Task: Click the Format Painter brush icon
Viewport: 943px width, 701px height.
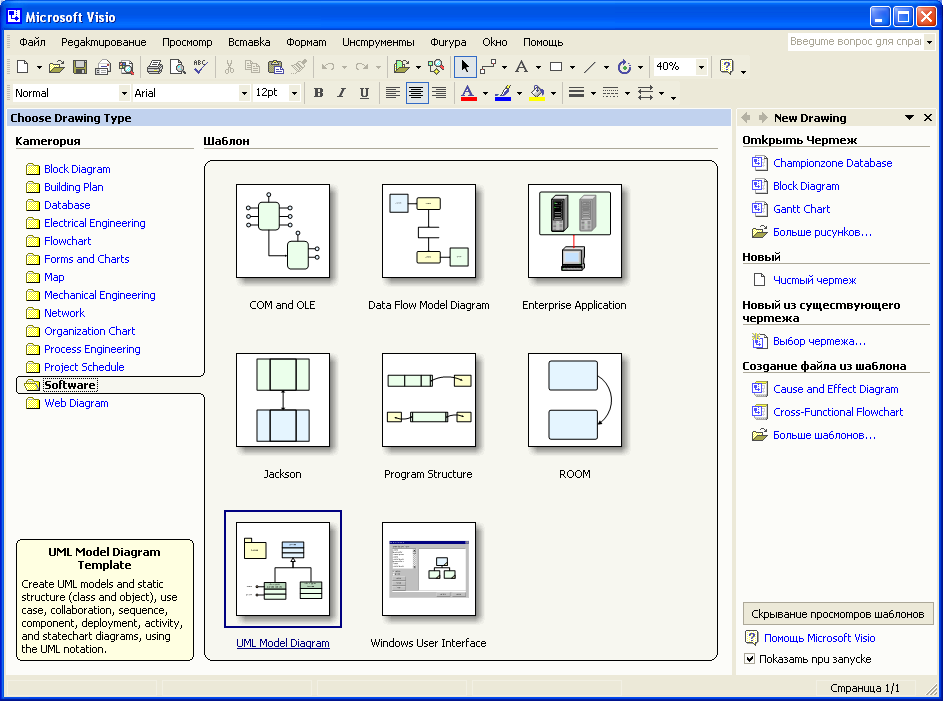Action: click(x=299, y=67)
